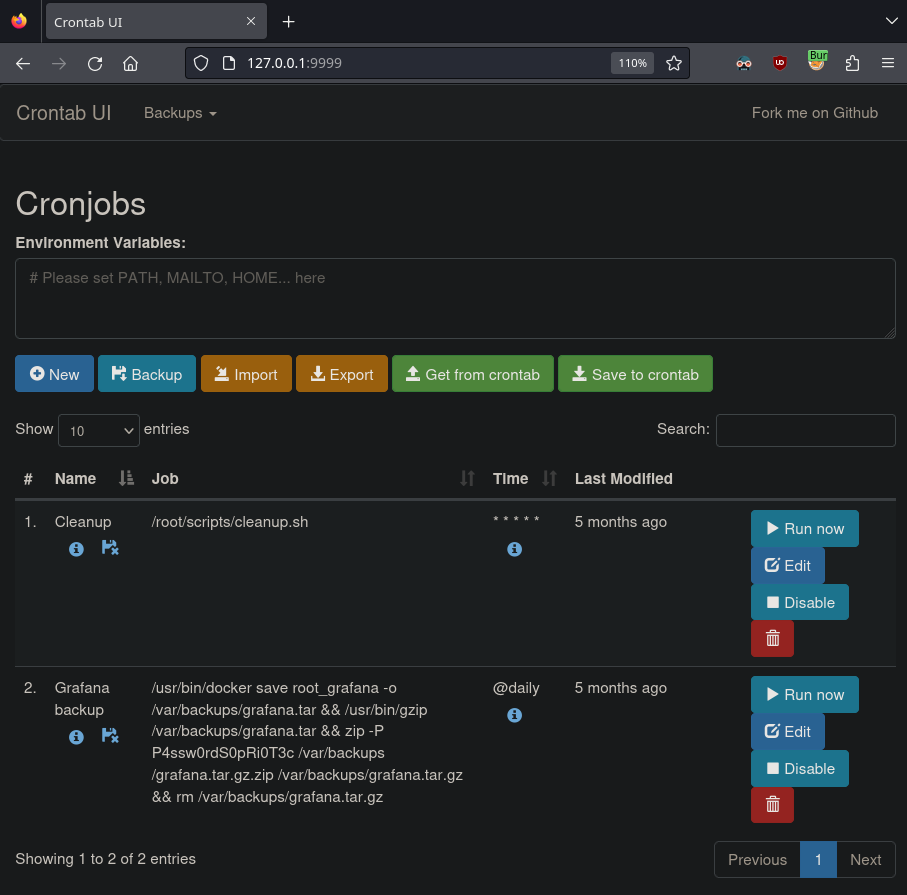The height and width of the screenshot is (895, 907).
Task: Reload the page with the refresh icon
Action: (95, 64)
